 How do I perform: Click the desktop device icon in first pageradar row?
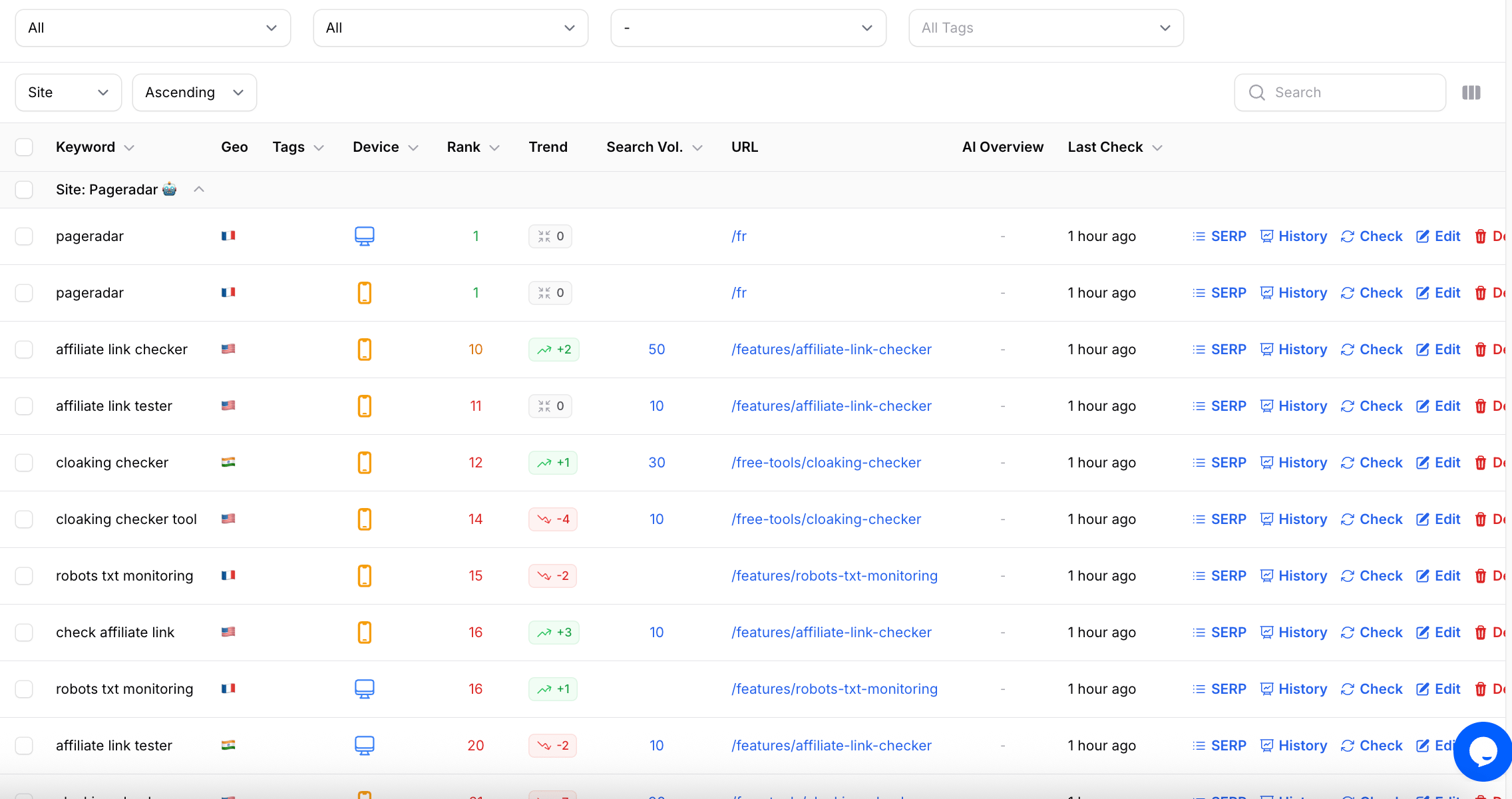pos(364,236)
